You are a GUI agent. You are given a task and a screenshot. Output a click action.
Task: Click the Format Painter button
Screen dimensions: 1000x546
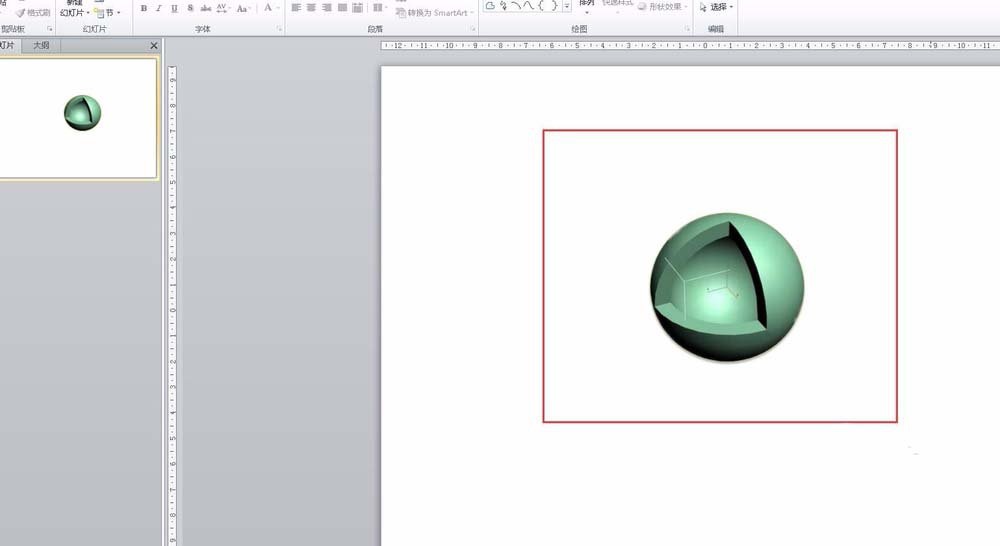tap(33, 13)
